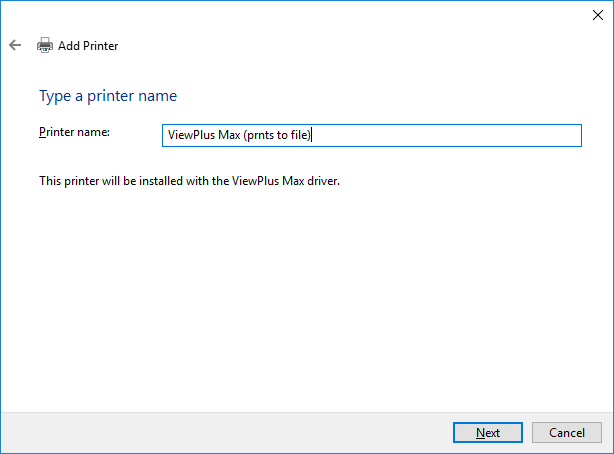This screenshot has height=454, width=614.
Task: Click the word file in the name field
Action: [299, 135]
